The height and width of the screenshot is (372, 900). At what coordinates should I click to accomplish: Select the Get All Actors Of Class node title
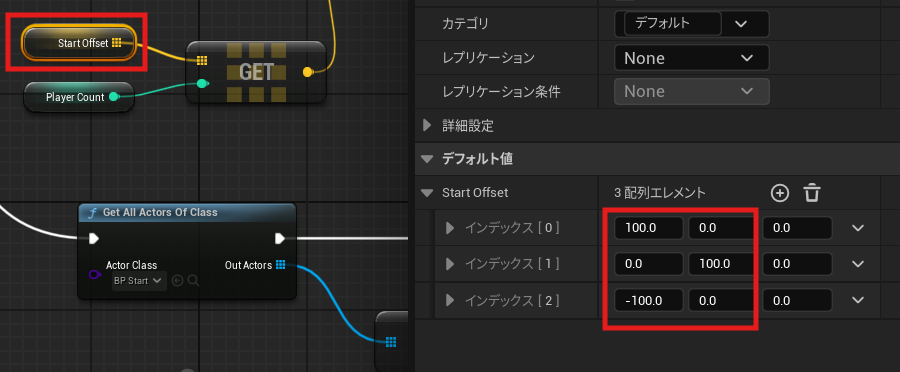click(160, 212)
